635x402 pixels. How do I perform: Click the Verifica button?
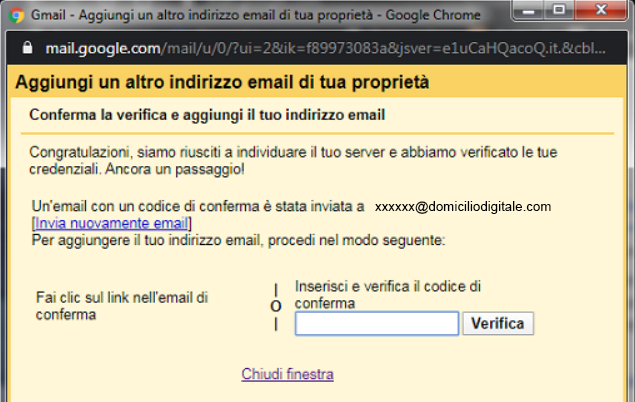pos(498,323)
